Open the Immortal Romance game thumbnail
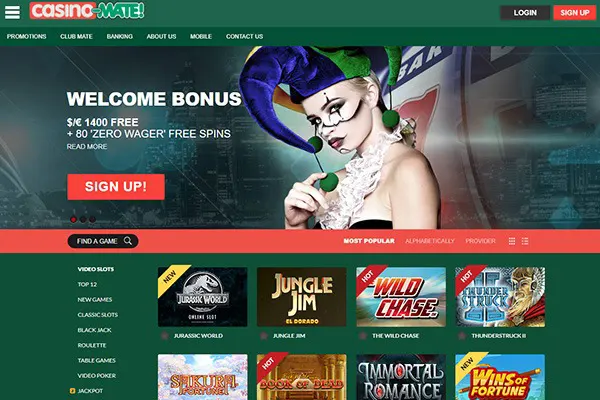Viewport: 600px width, 400px height. (x=401, y=377)
